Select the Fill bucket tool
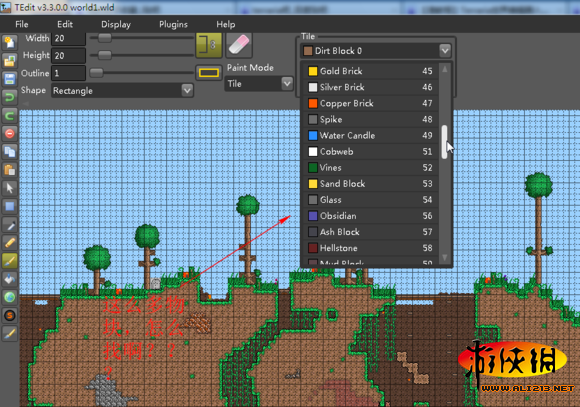Viewport: 580px width, 407px height. [x=10, y=279]
